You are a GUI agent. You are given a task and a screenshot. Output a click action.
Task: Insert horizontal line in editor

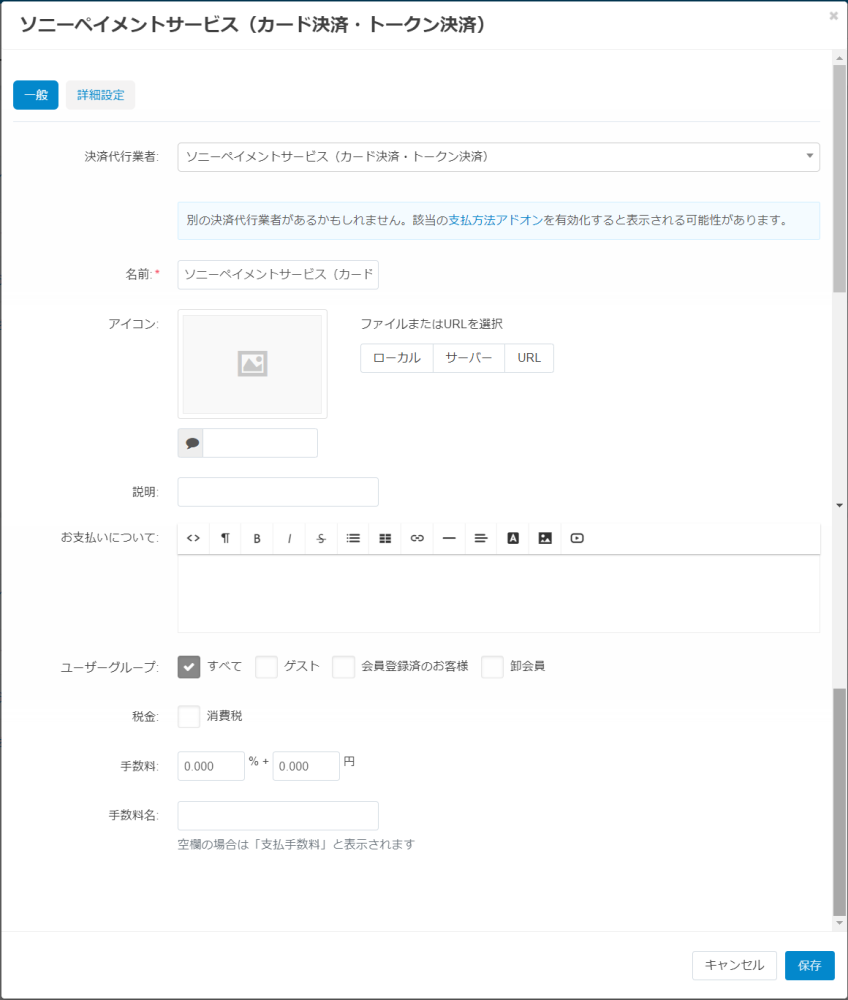click(x=449, y=538)
